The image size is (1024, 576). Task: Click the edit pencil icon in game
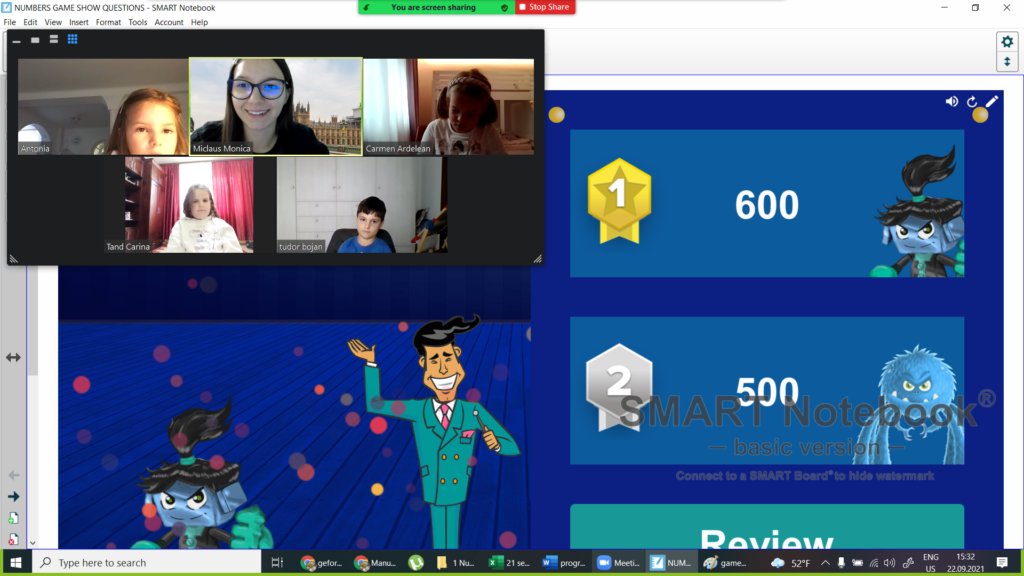[992, 101]
